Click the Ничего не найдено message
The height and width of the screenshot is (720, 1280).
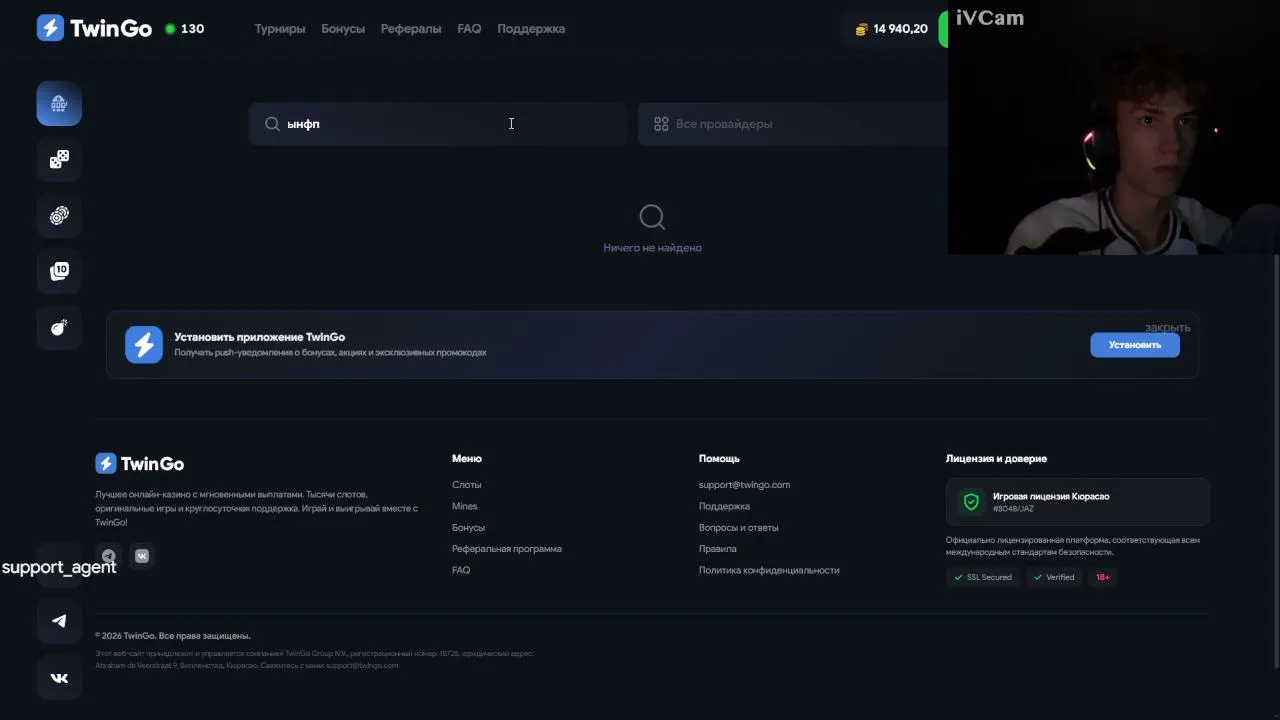tap(653, 248)
